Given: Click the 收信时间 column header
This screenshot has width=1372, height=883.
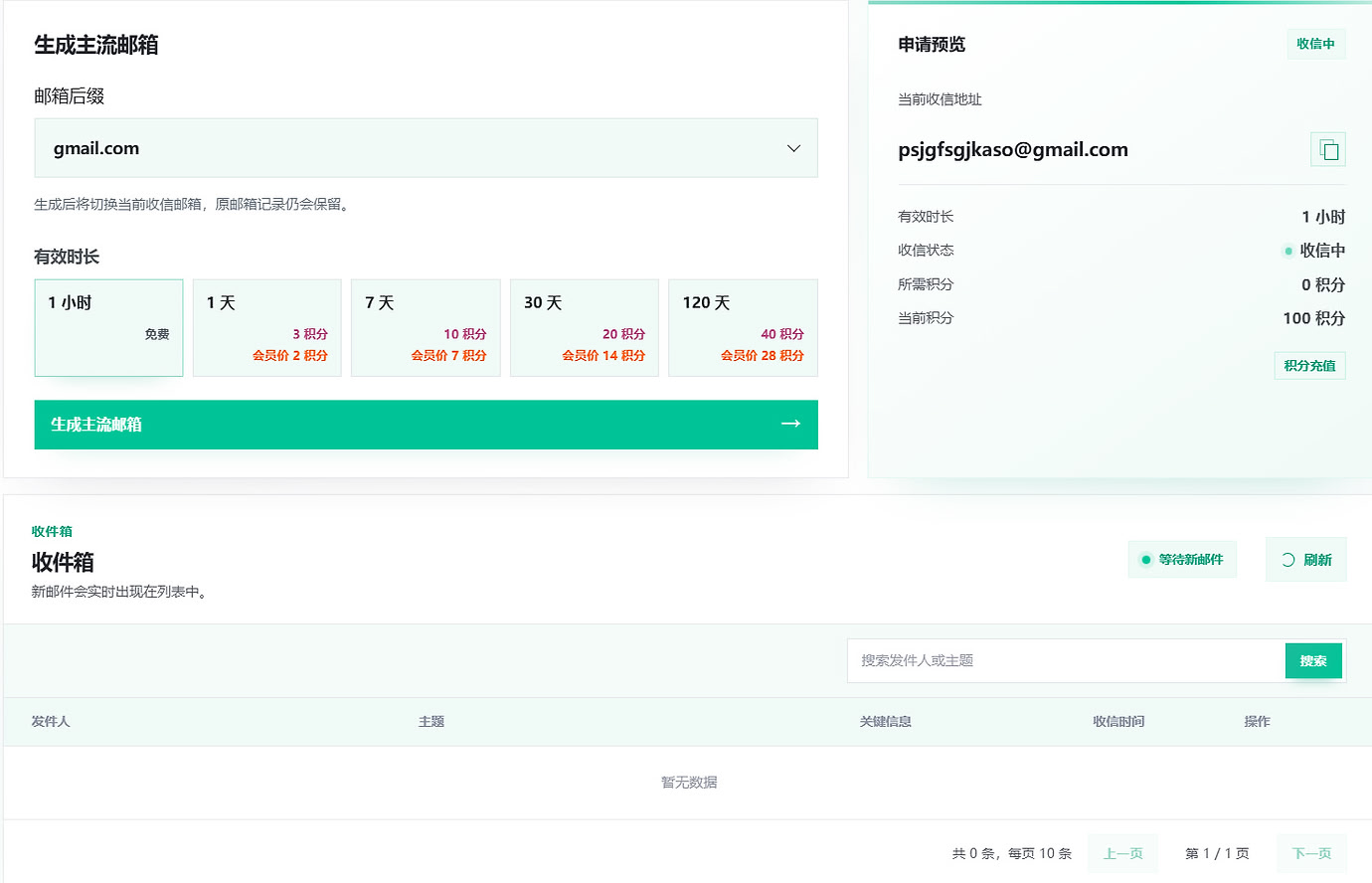Looking at the screenshot, I should [x=1118, y=722].
